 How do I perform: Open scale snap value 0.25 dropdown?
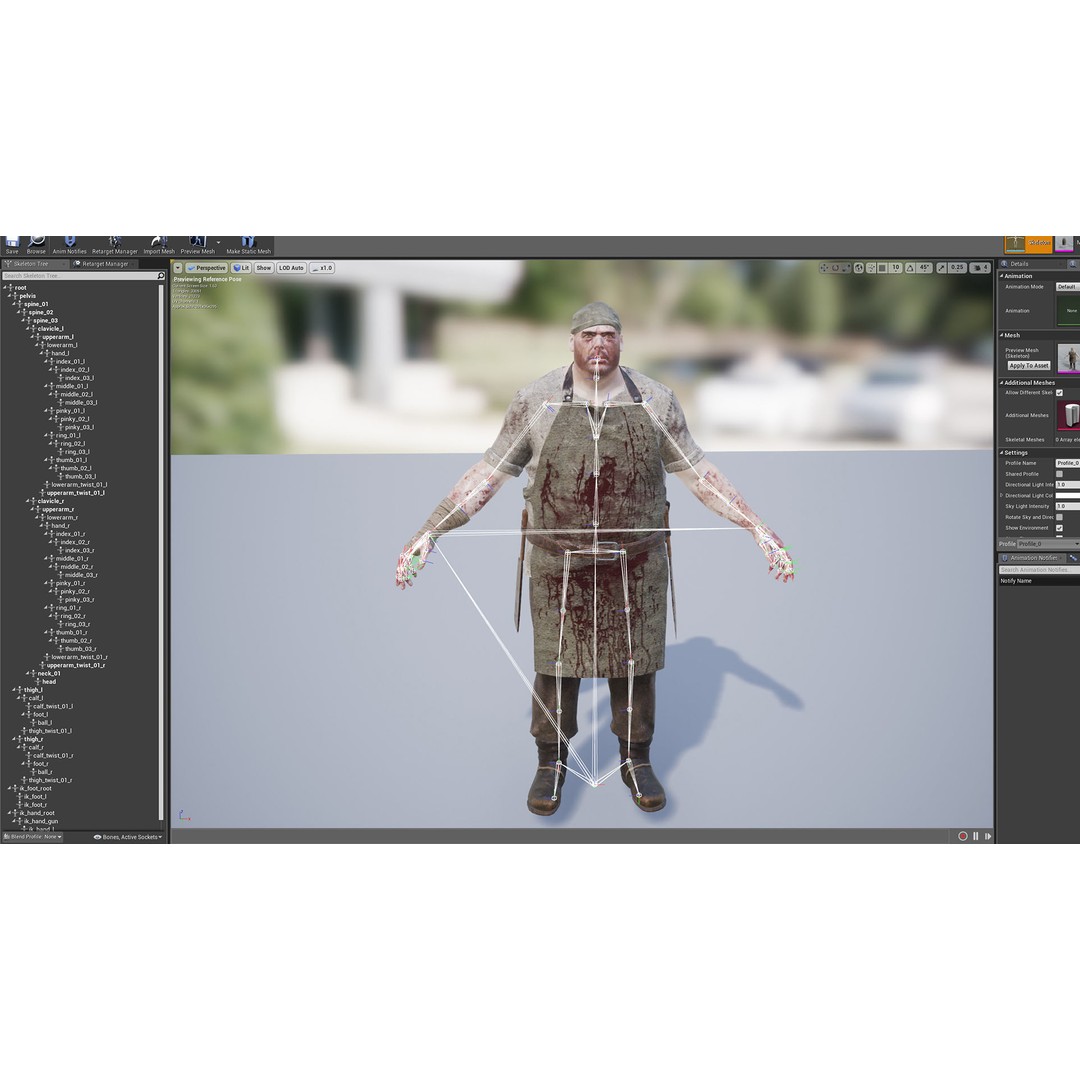click(x=957, y=268)
